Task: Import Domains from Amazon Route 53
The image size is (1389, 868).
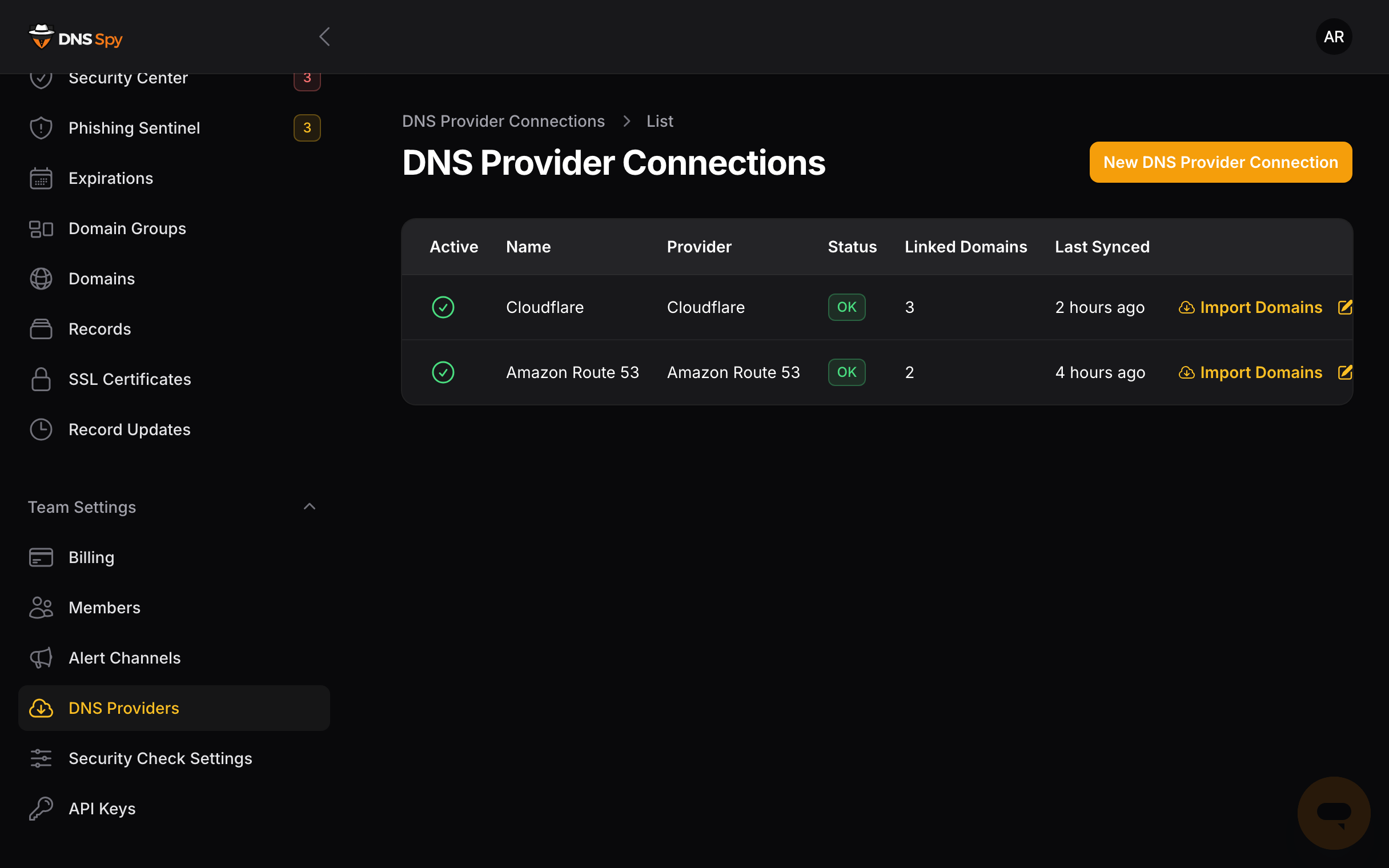Action: pyautogui.click(x=1250, y=372)
